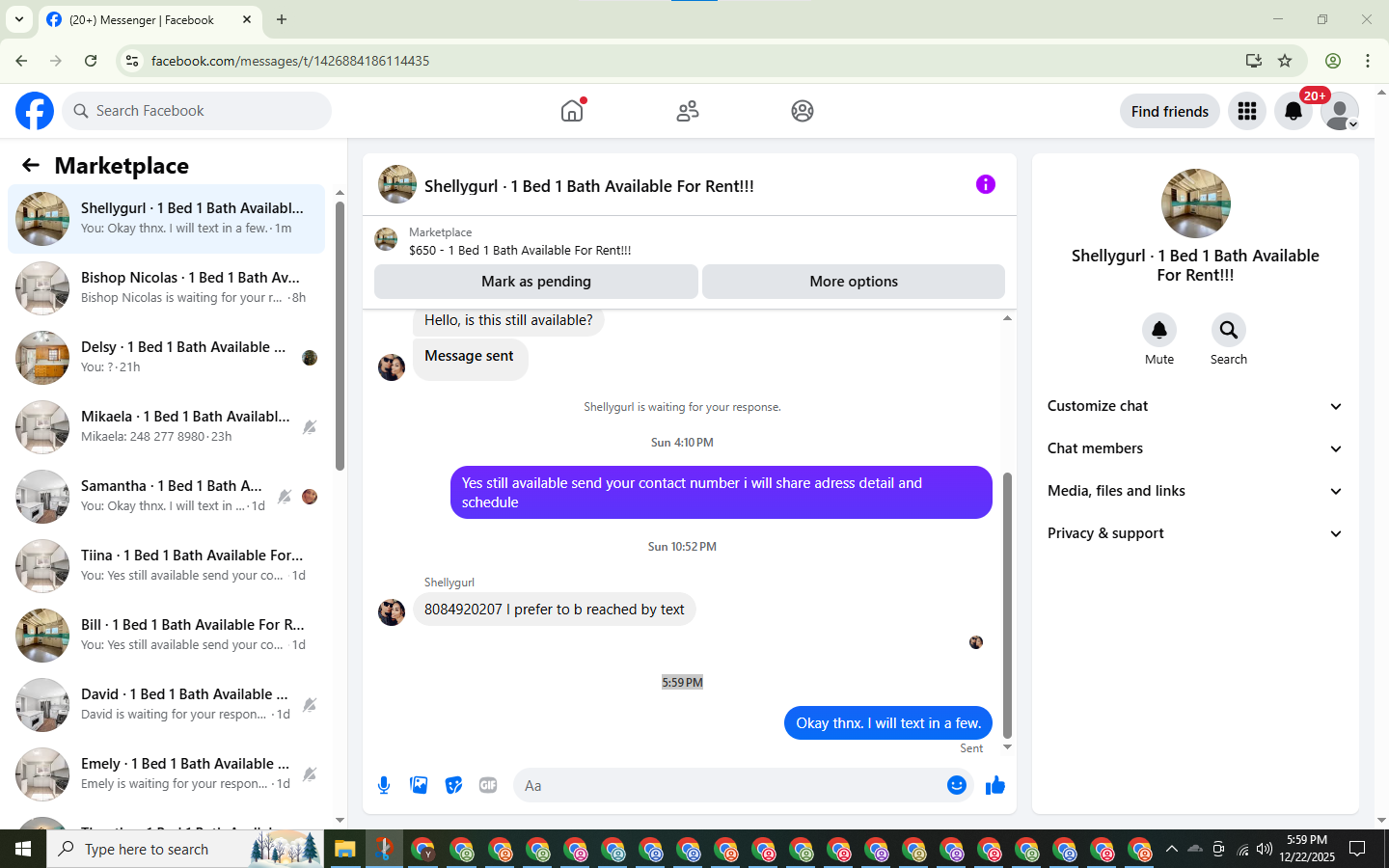
Task: Expand Privacy & support section
Action: coord(1195,533)
